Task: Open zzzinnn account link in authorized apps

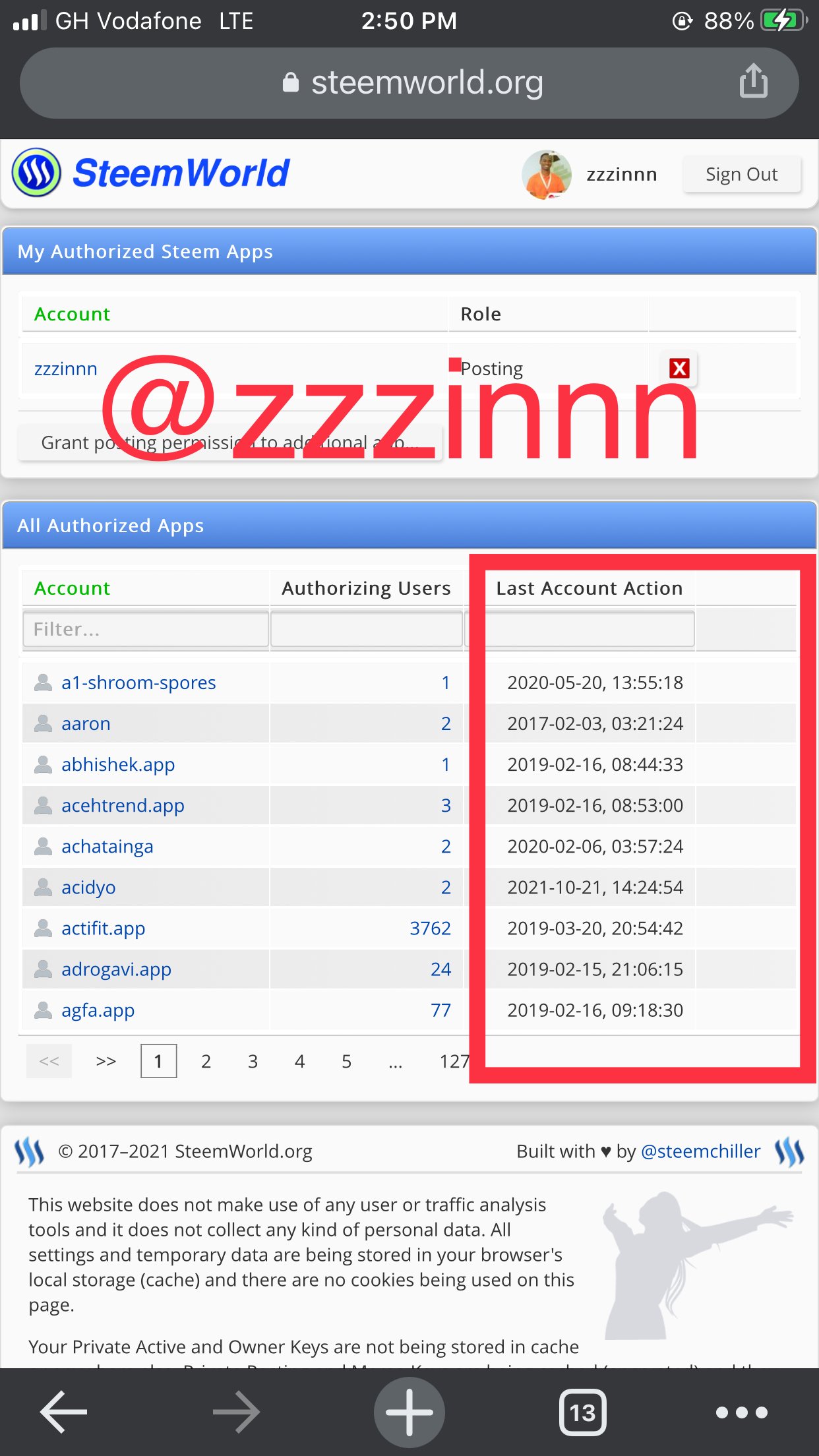Action: [x=65, y=368]
